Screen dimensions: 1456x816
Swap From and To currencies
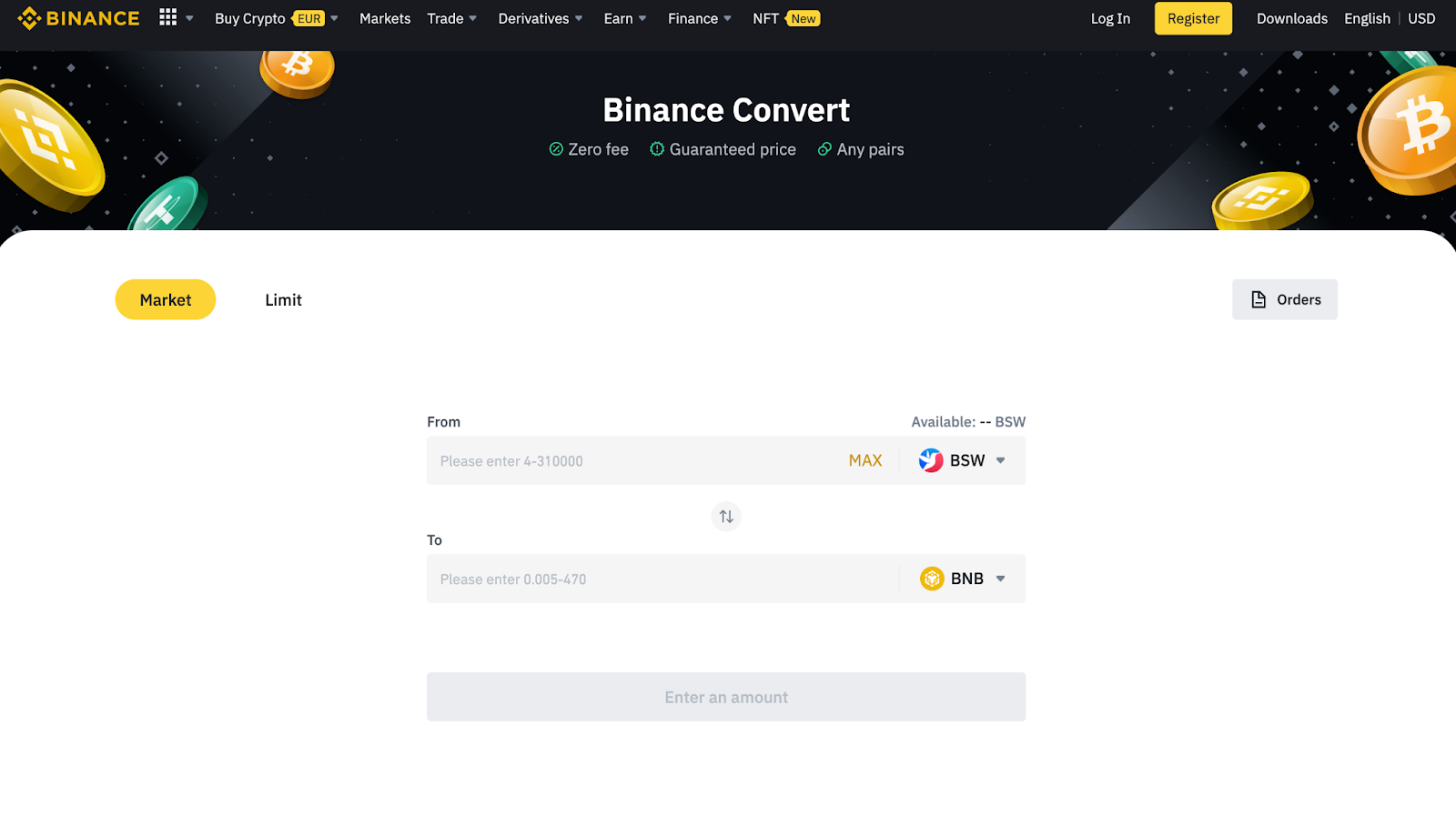(x=726, y=517)
